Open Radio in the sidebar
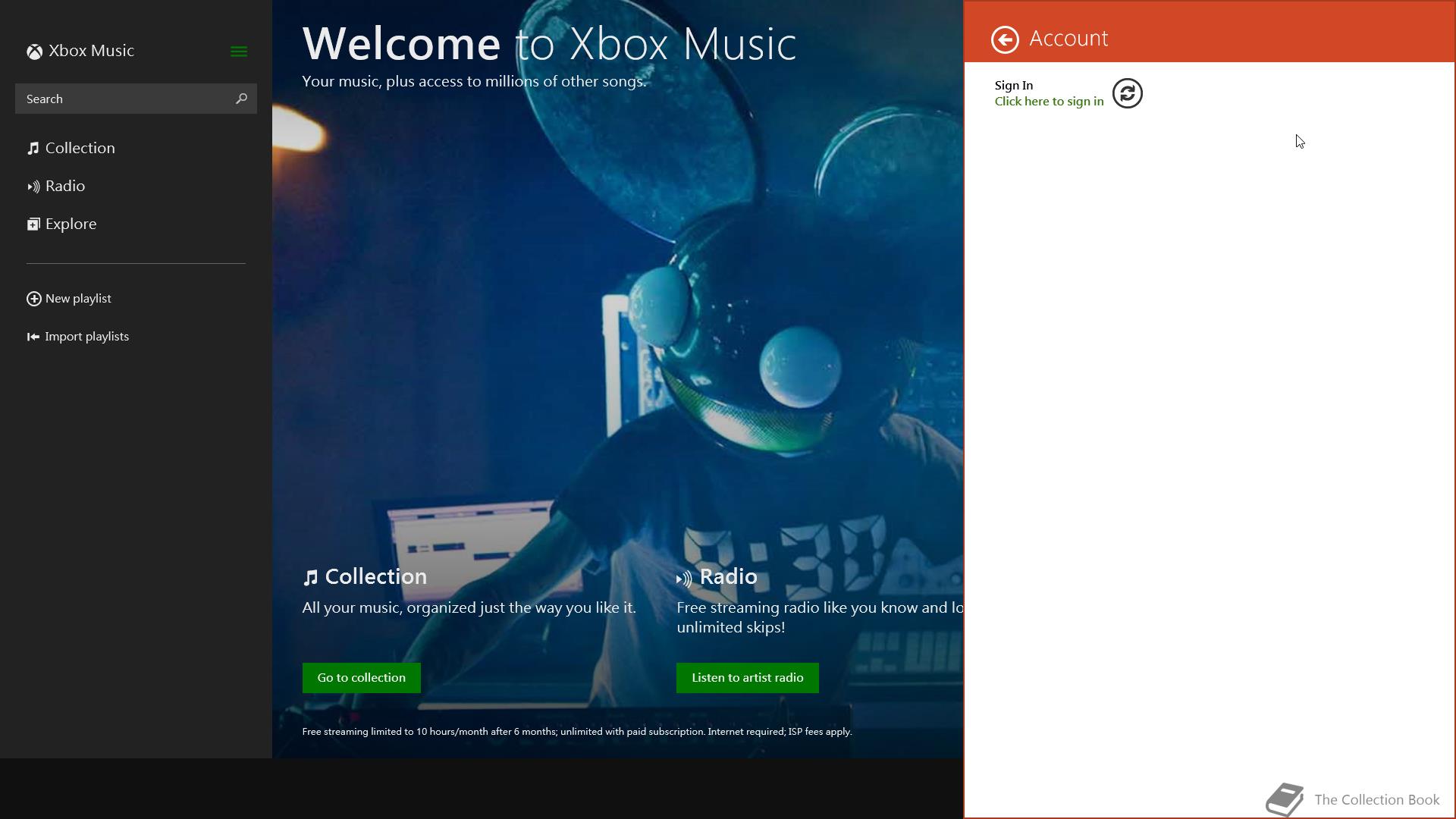Image resolution: width=1456 pixels, height=819 pixels. coord(64,186)
